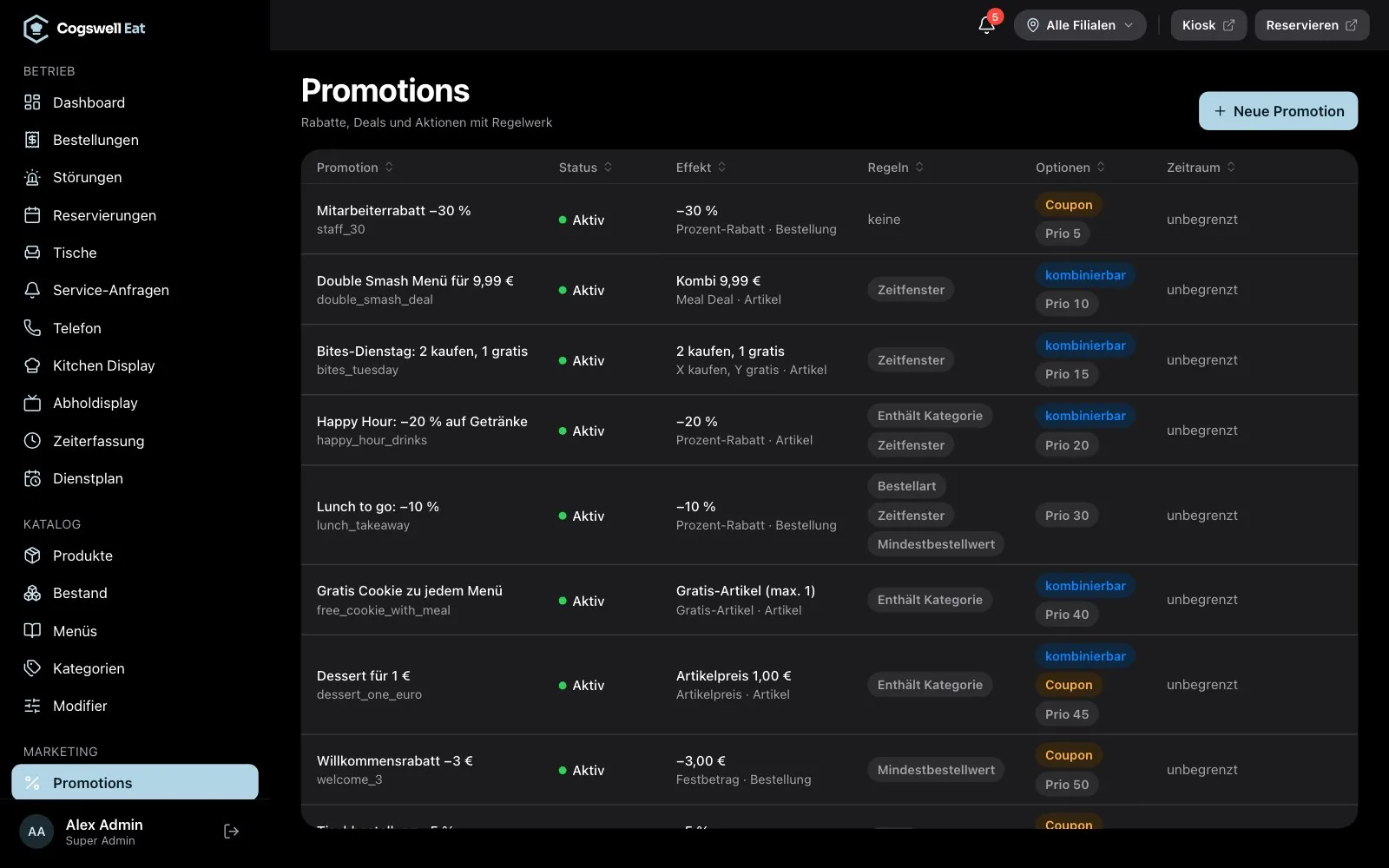Click the Bestand cubes icon

[32, 593]
